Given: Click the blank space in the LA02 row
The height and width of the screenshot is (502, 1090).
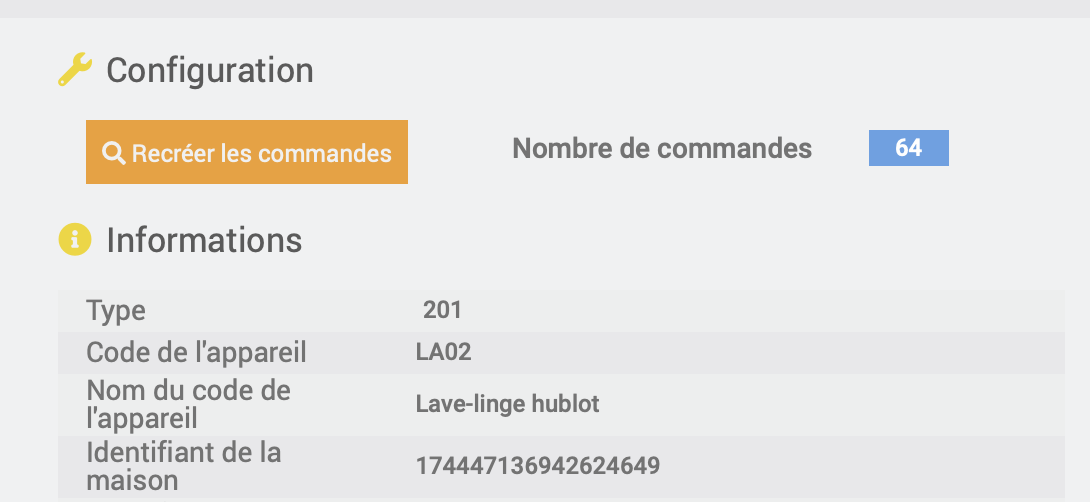Looking at the screenshot, I should pyautogui.click(x=765, y=353).
